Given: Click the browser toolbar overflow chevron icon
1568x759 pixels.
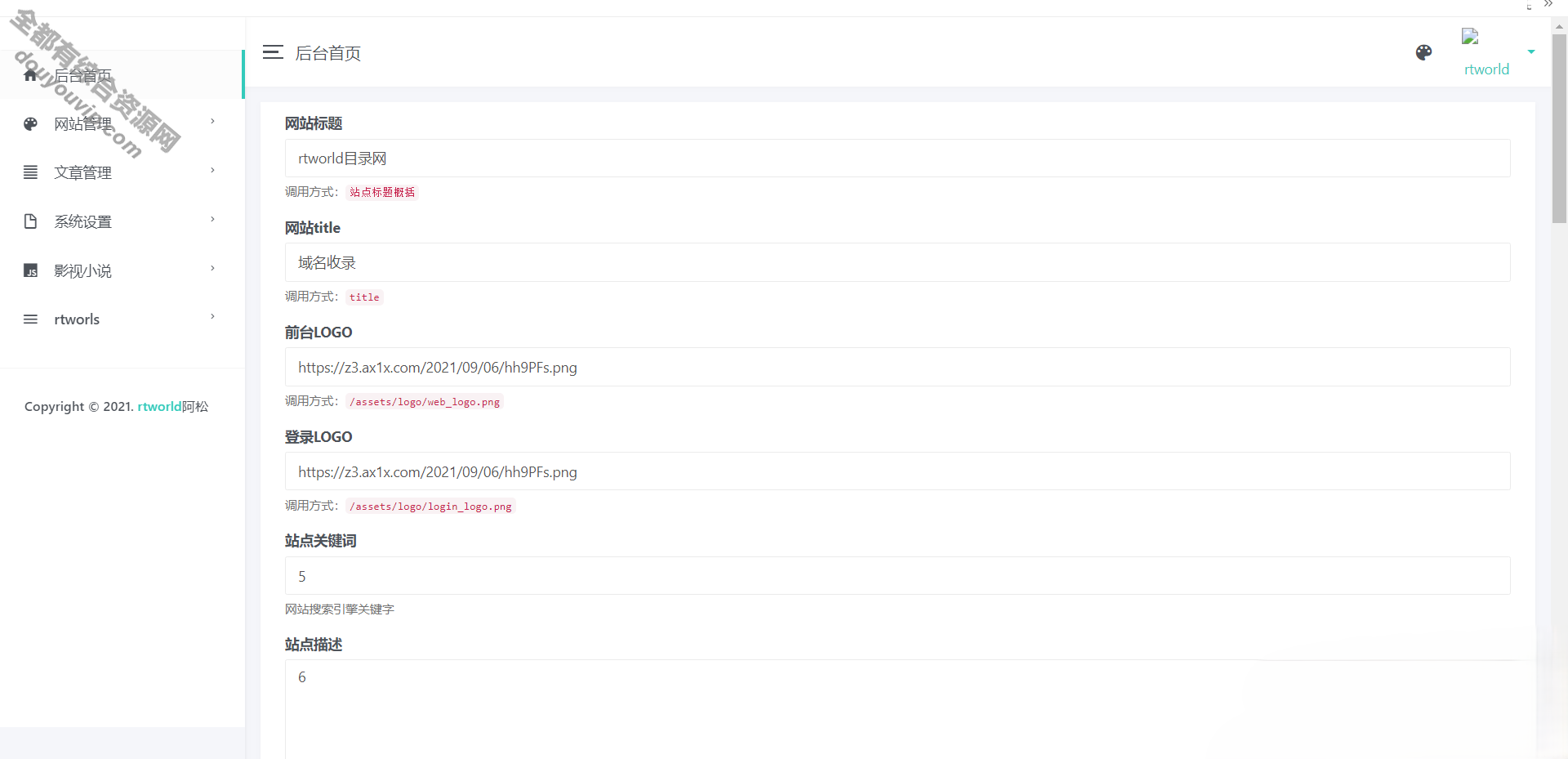Looking at the screenshot, I should 1548,5.
